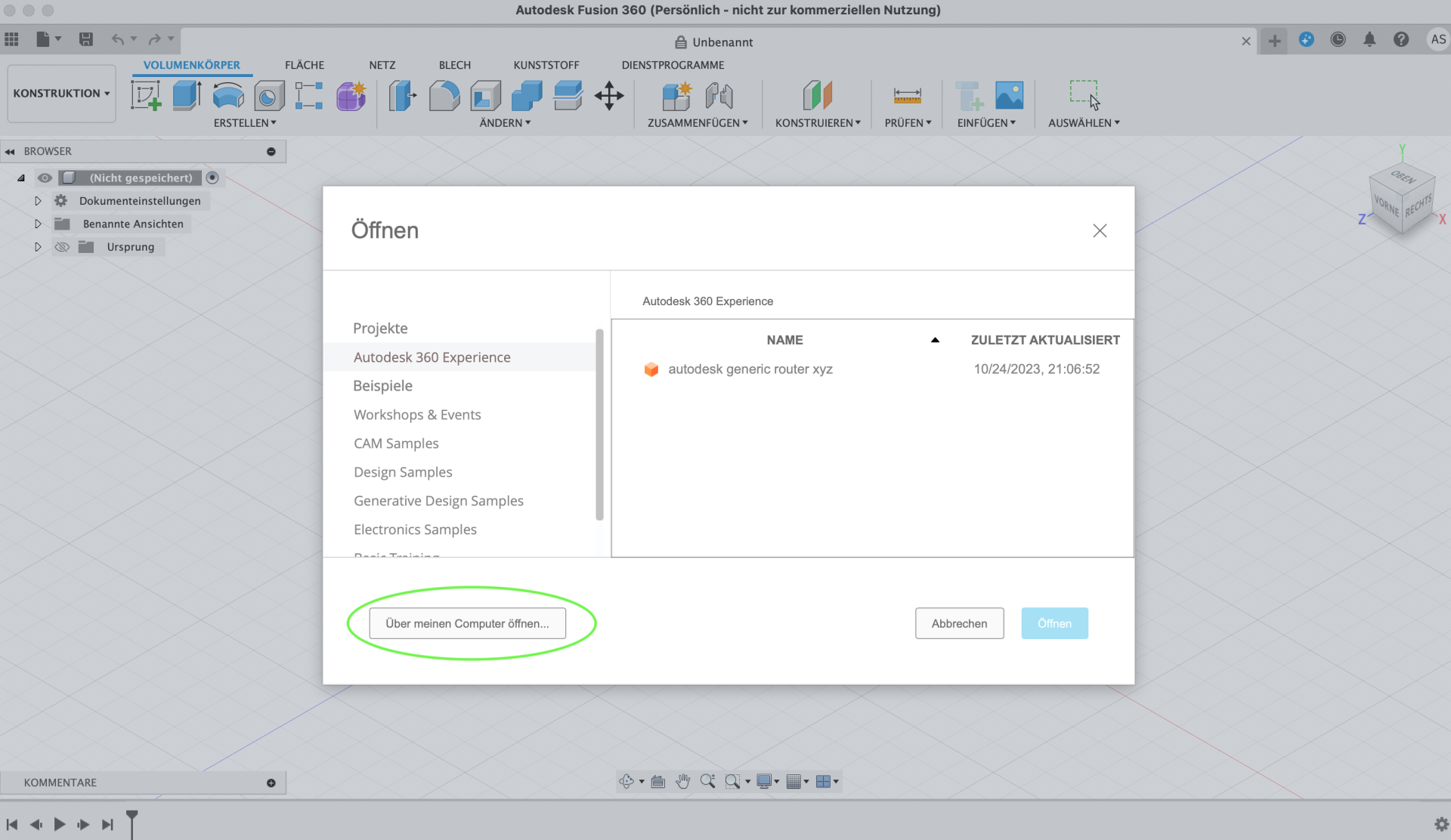Open the Job Status clock icon
The width and height of the screenshot is (1451, 840).
[x=1338, y=39]
